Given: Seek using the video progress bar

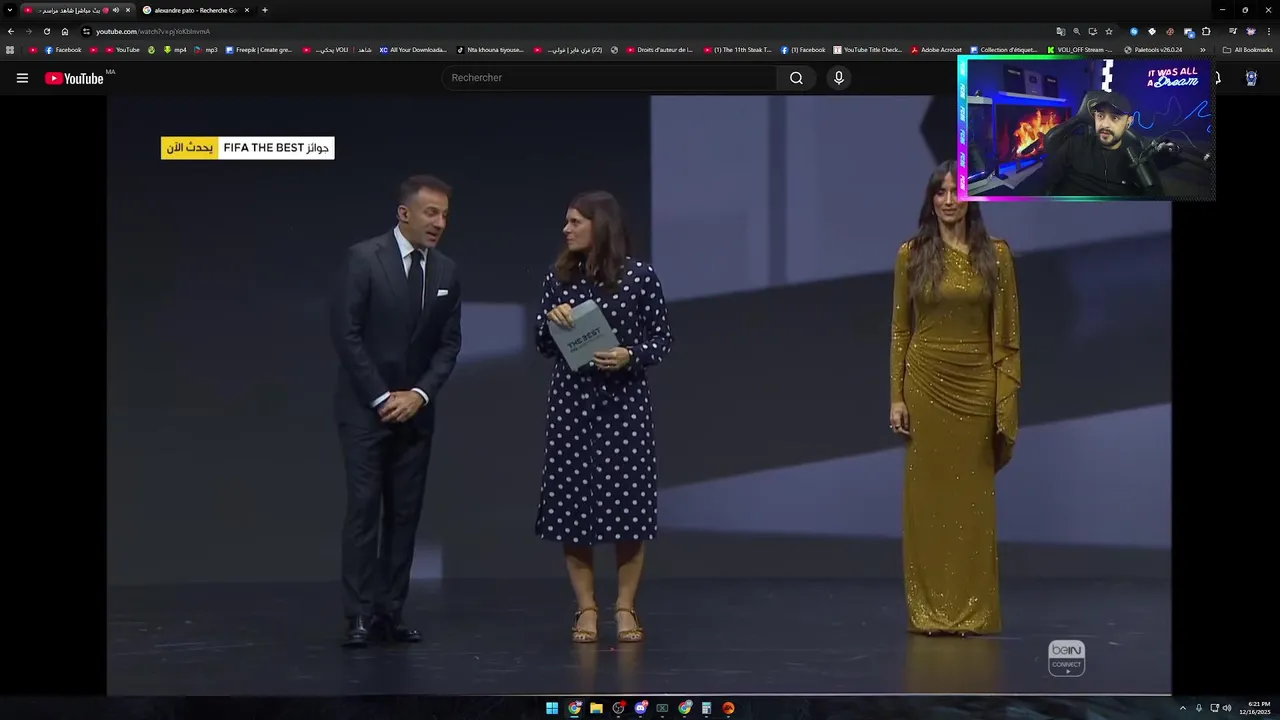Looking at the screenshot, I should [639, 694].
